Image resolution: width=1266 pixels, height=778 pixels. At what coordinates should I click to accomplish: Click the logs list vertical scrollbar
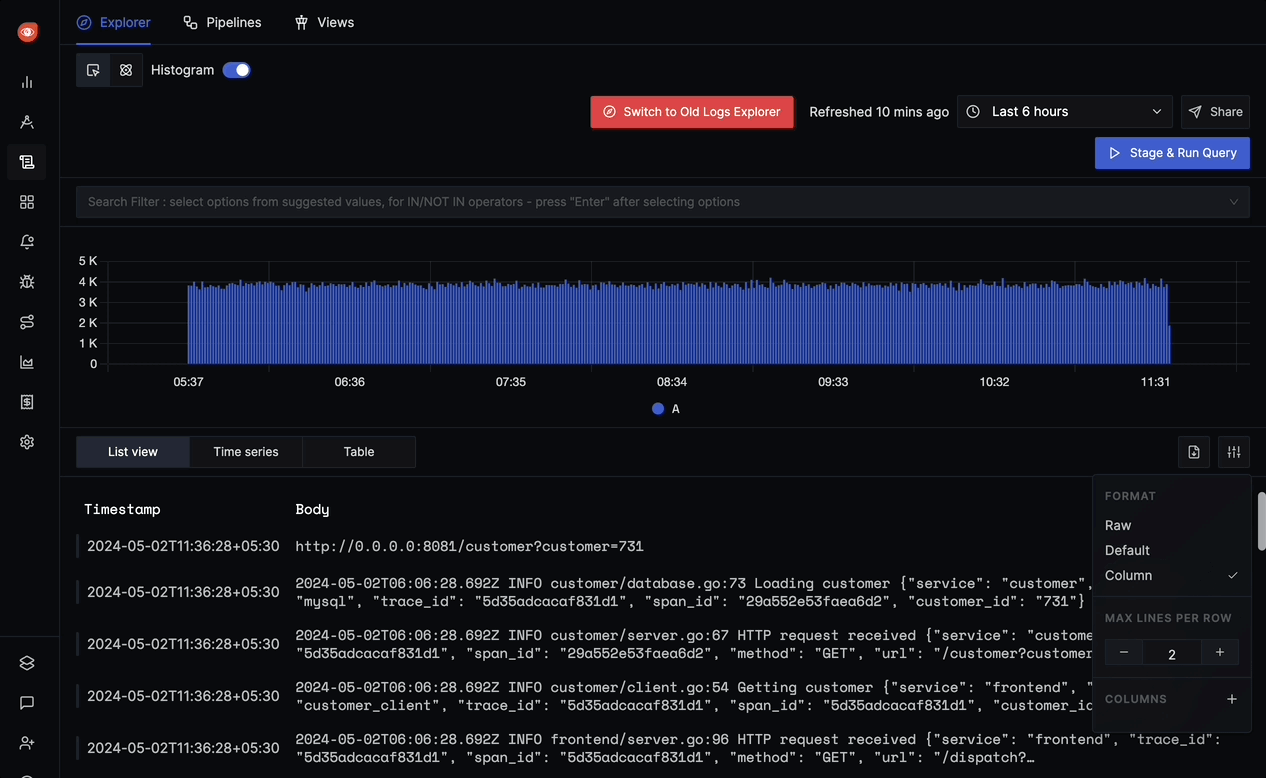tap(1261, 520)
